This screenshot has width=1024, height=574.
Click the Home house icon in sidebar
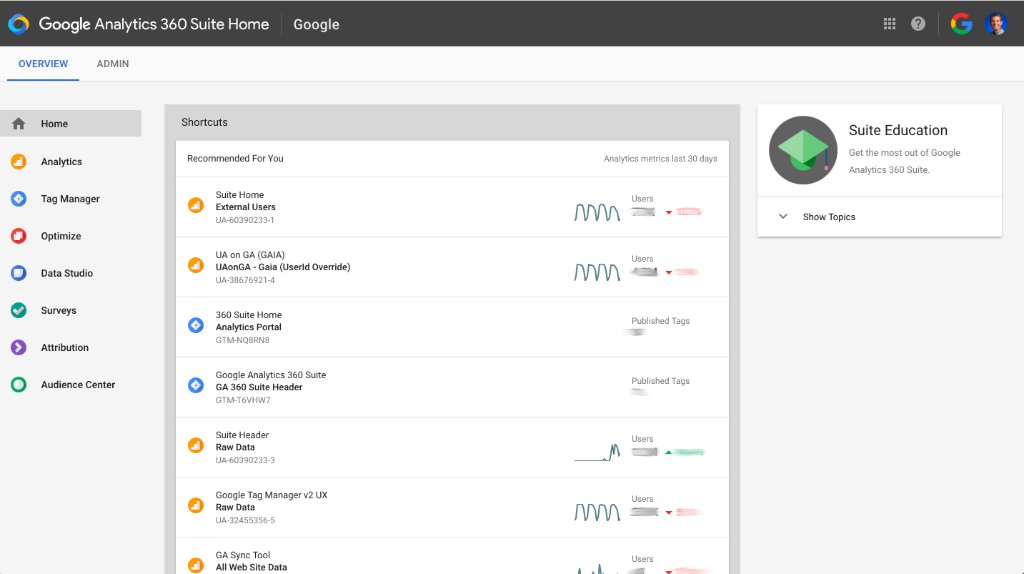[18, 123]
